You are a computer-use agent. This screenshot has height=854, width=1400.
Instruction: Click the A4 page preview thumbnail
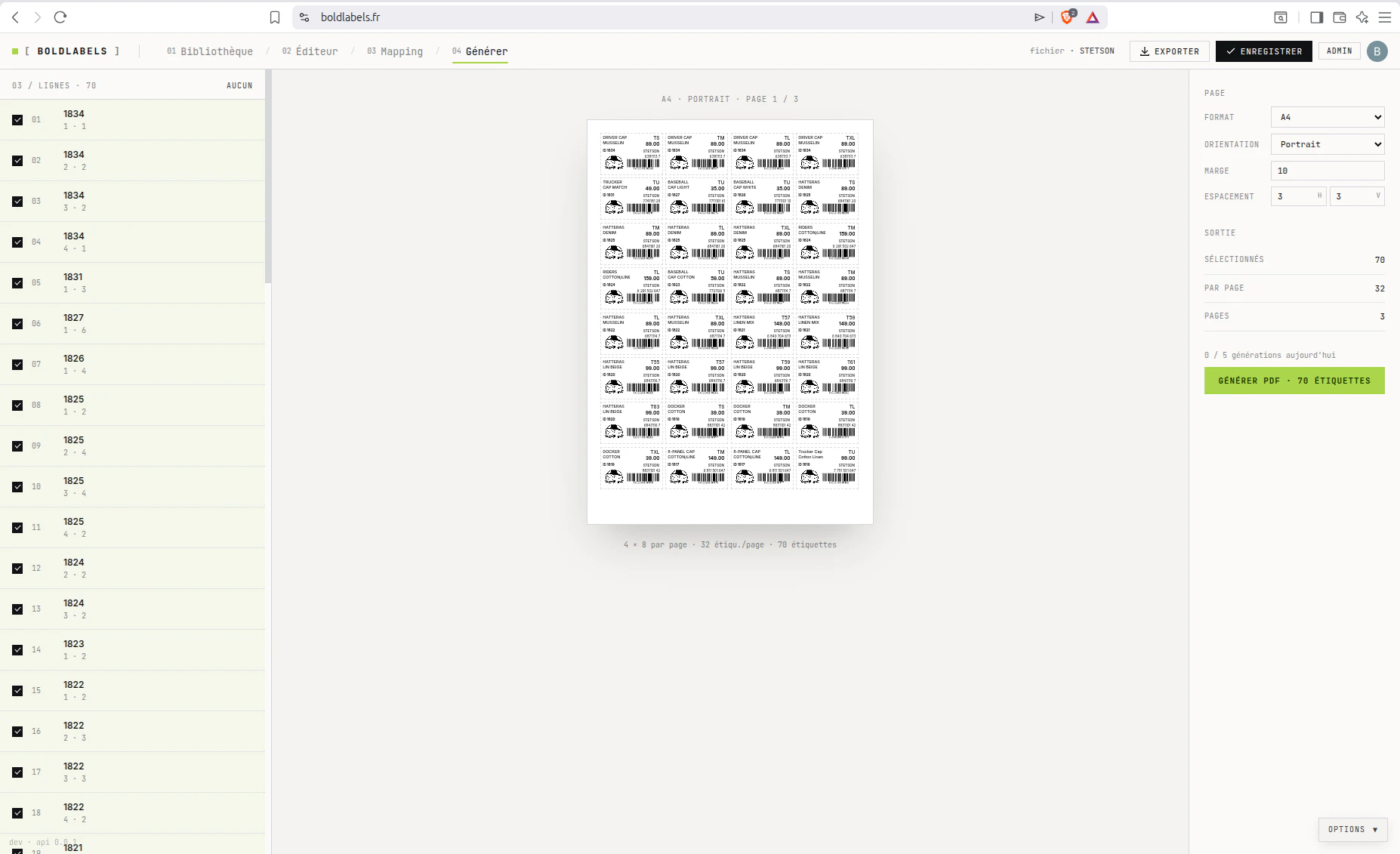click(730, 322)
